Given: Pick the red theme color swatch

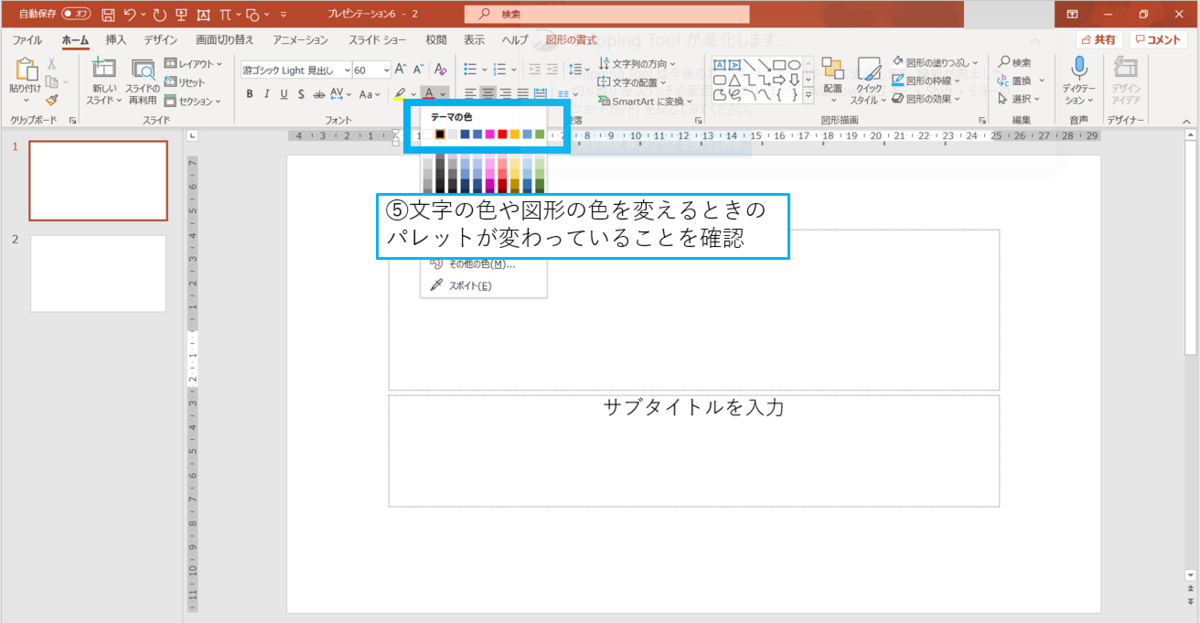Looking at the screenshot, I should 502,134.
